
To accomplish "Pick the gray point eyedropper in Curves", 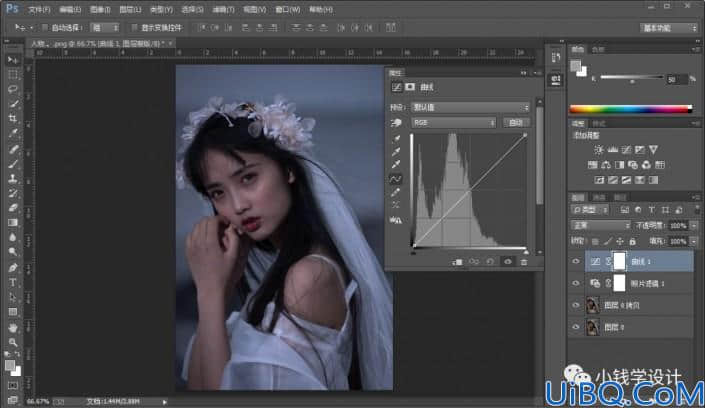I will [396, 152].
